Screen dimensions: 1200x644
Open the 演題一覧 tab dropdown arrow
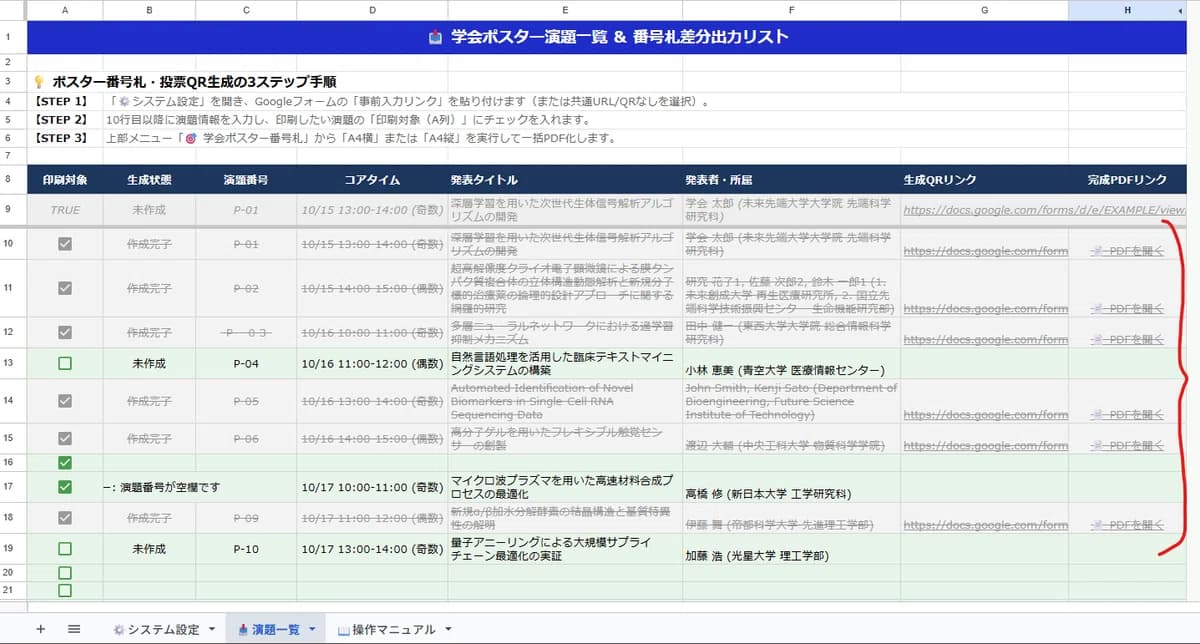[x=312, y=630]
